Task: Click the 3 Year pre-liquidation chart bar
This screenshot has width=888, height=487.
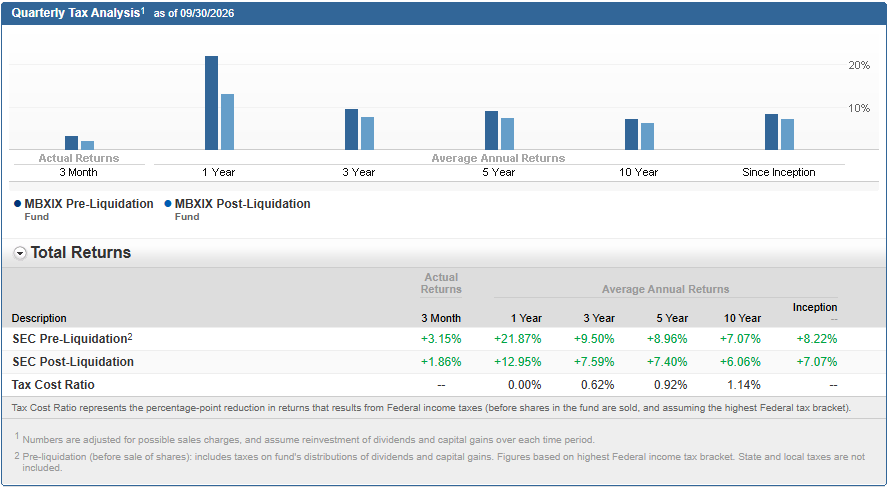Action: click(352, 130)
